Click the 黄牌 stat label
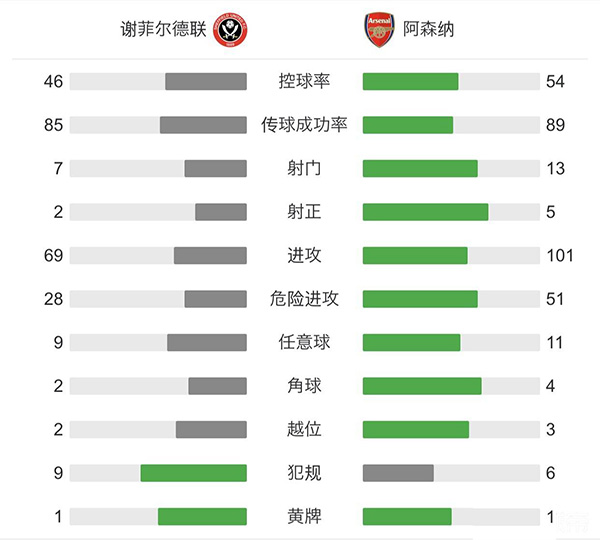Screen dimensions: 600x540 (304, 516)
